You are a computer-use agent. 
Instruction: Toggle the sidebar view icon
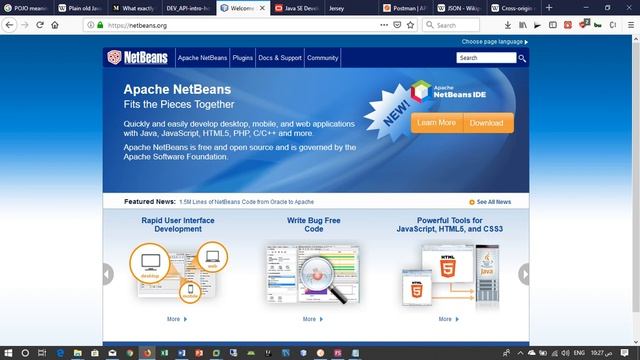click(x=553, y=25)
